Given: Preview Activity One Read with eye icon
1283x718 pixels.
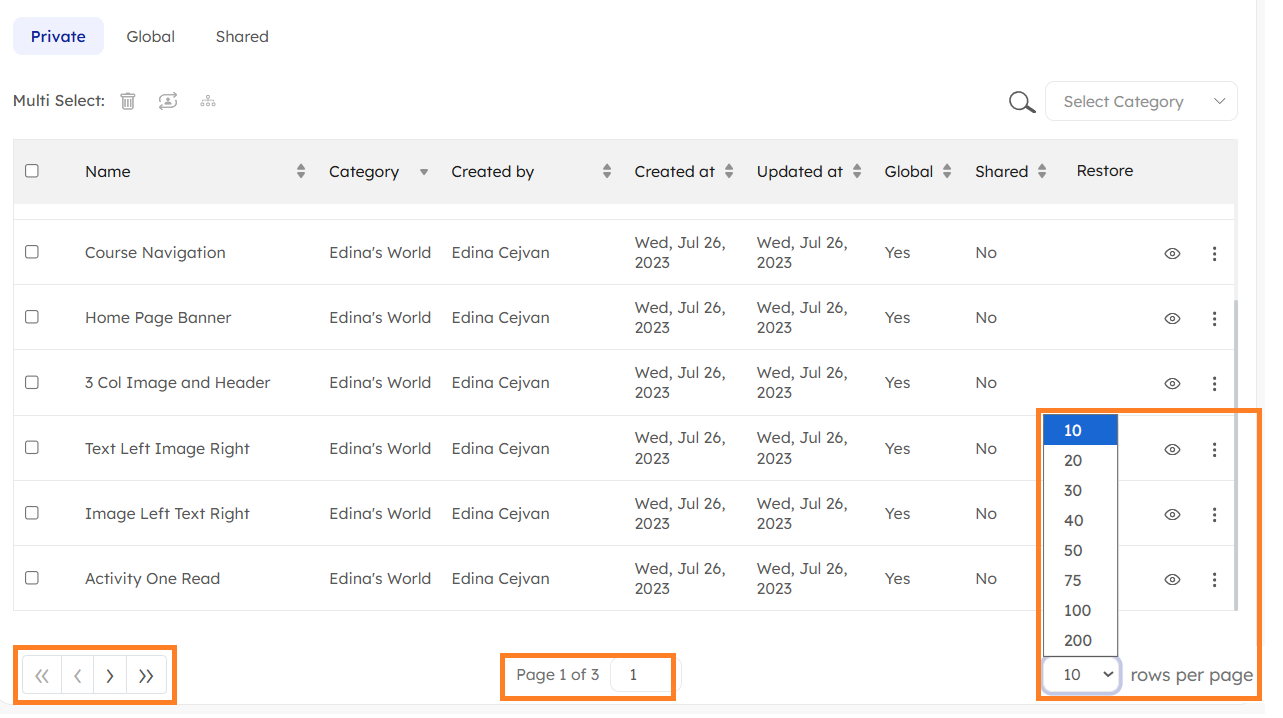Looking at the screenshot, I should pyautogui.click(x=1172, y=580).
